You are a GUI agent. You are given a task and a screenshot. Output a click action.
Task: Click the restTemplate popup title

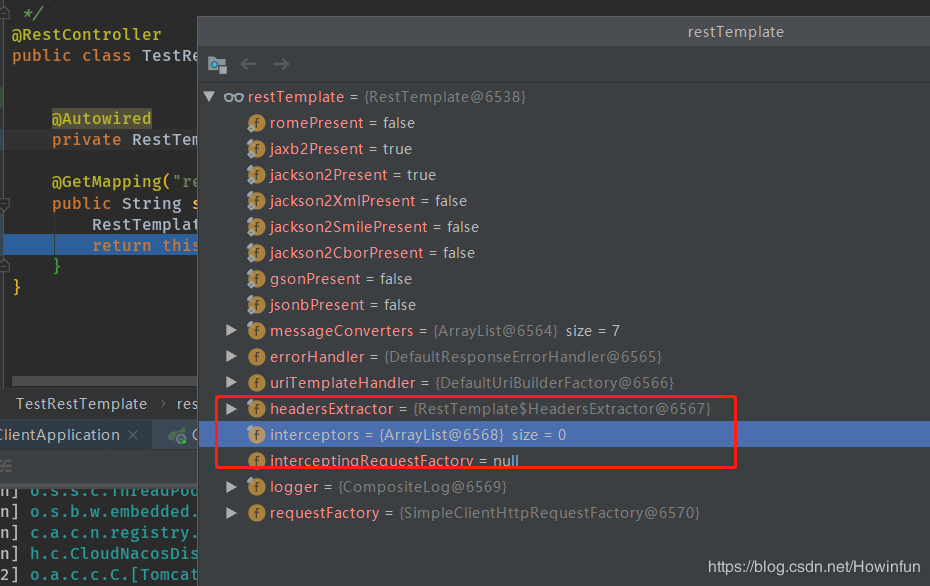point(735,32)
